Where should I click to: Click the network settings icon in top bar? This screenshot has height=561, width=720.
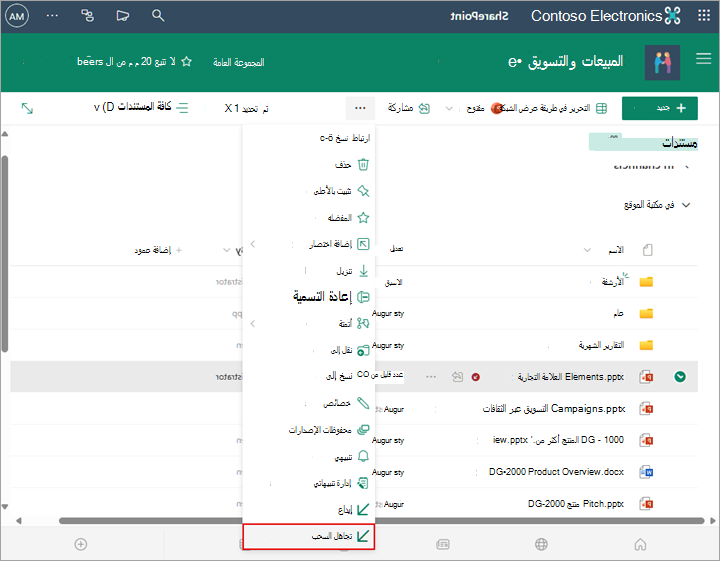87,16
